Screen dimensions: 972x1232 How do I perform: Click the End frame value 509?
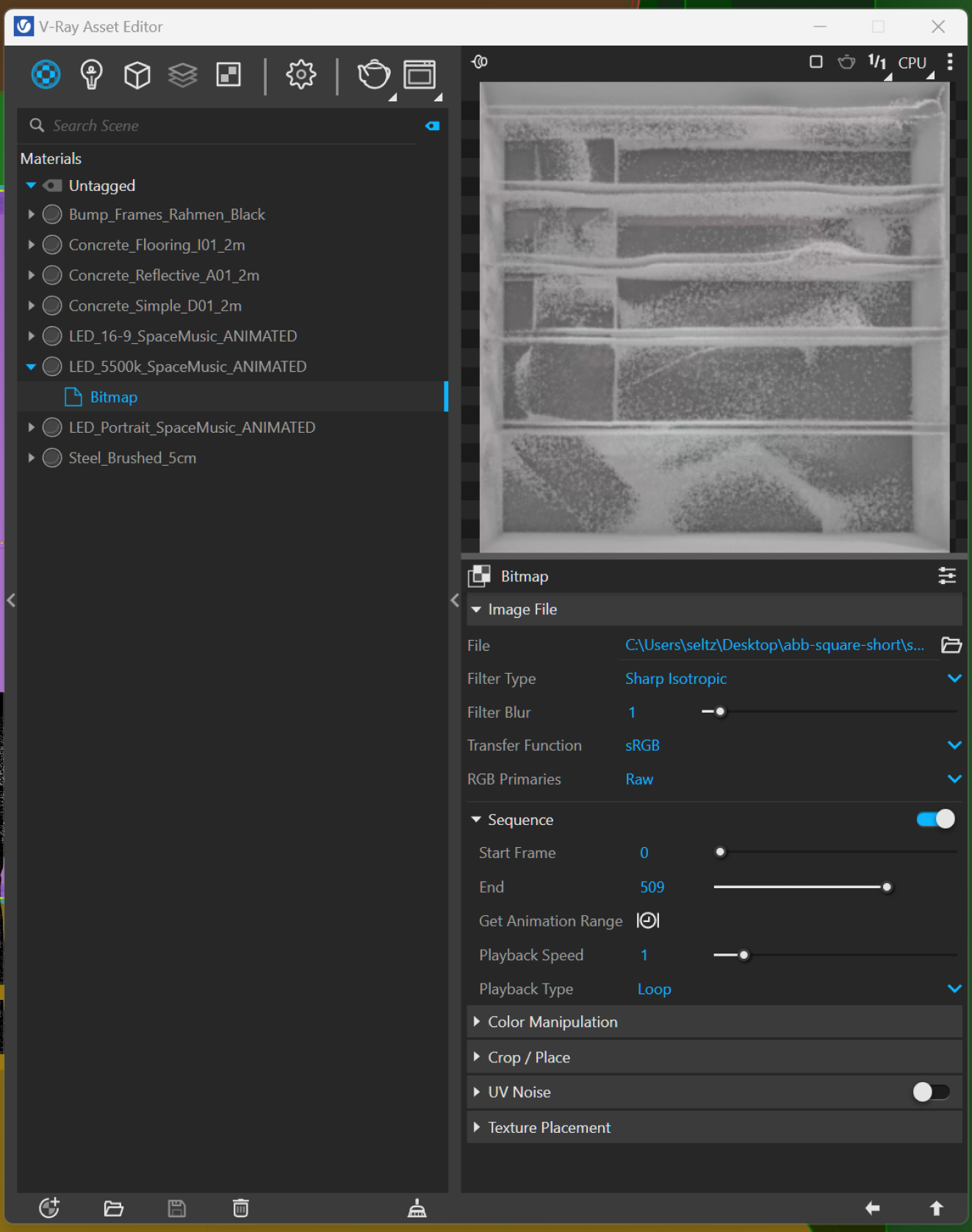(x=652, y=887)
